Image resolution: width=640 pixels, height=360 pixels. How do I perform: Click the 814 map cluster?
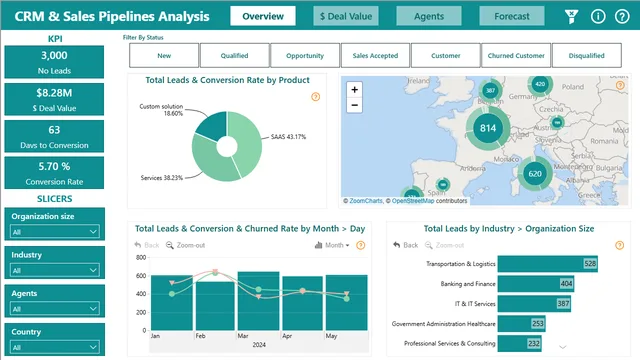[488, 128]
